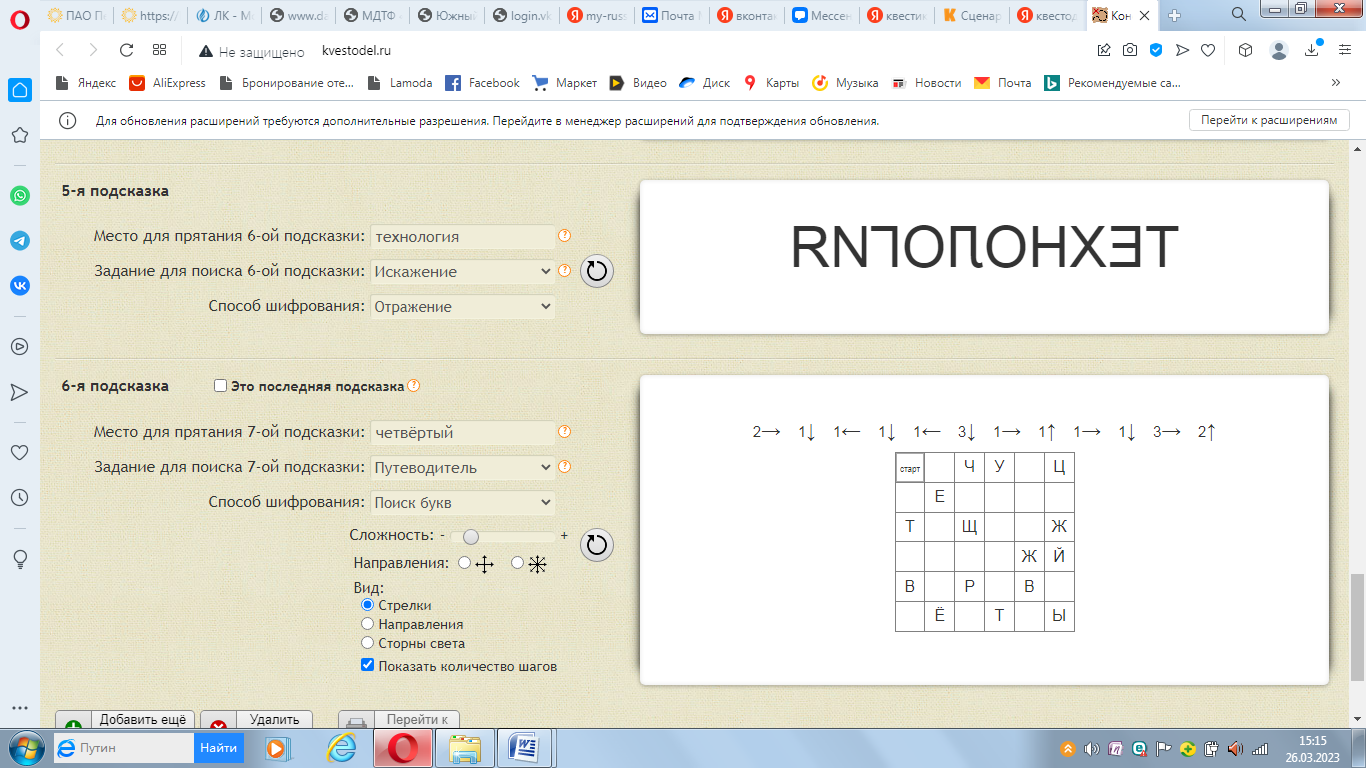Expand the 'Путеводитель' task dropdown
The image size is (1366, 768).
point(462,467)
